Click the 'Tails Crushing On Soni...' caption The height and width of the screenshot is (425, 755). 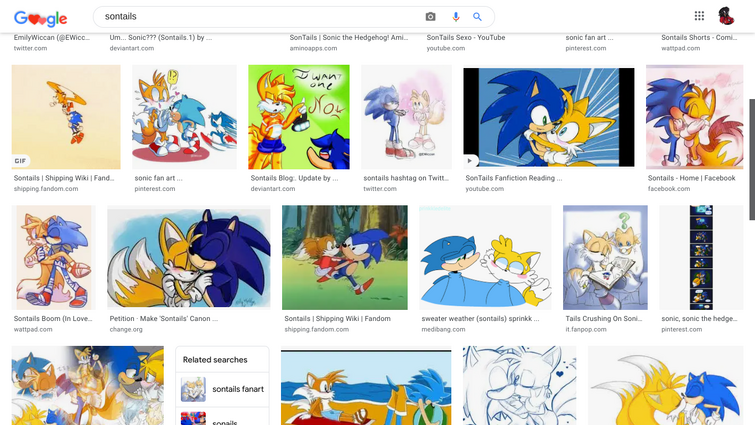tap(604, 319)
